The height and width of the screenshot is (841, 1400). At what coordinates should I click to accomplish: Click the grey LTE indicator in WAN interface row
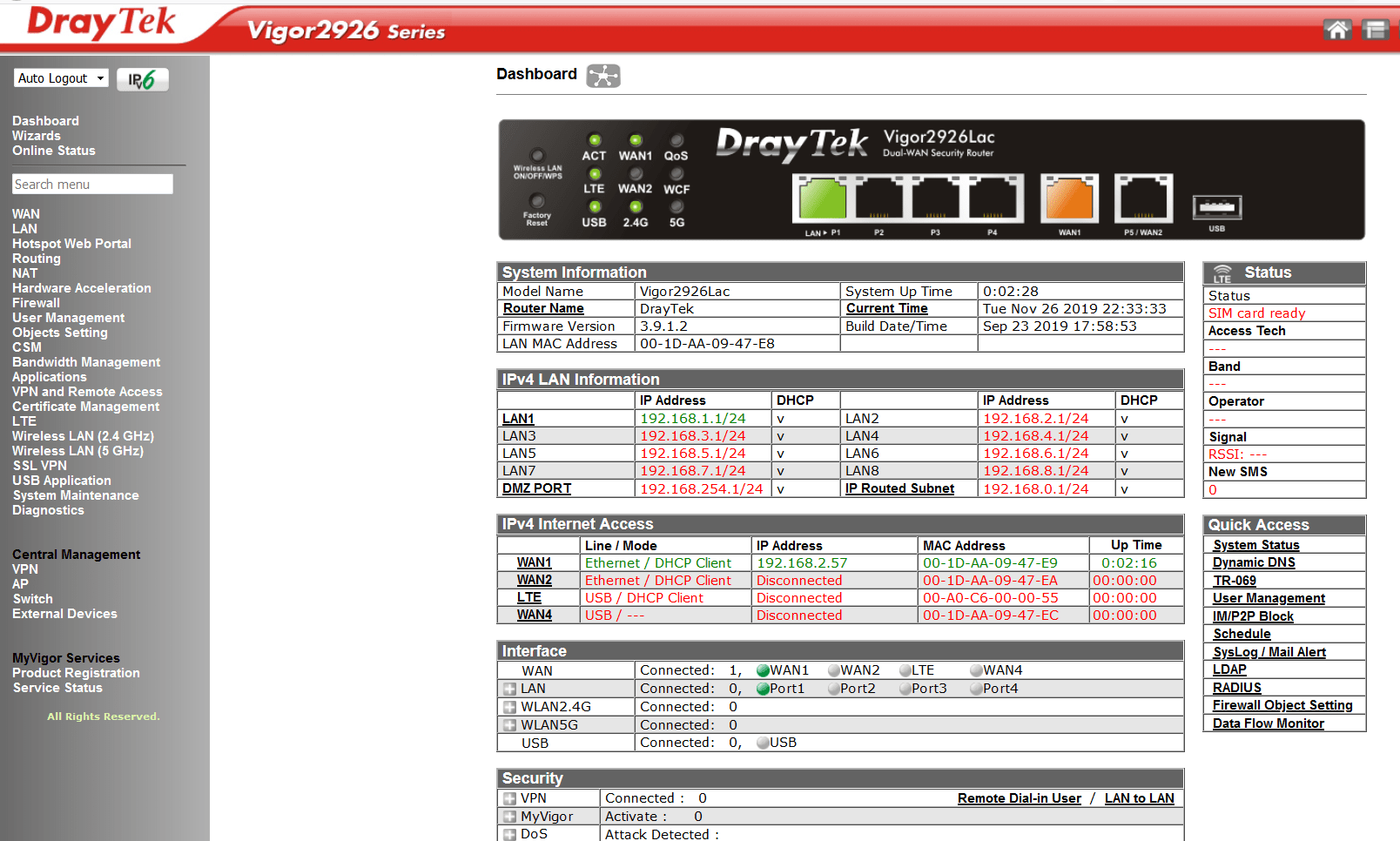point(905,670)
